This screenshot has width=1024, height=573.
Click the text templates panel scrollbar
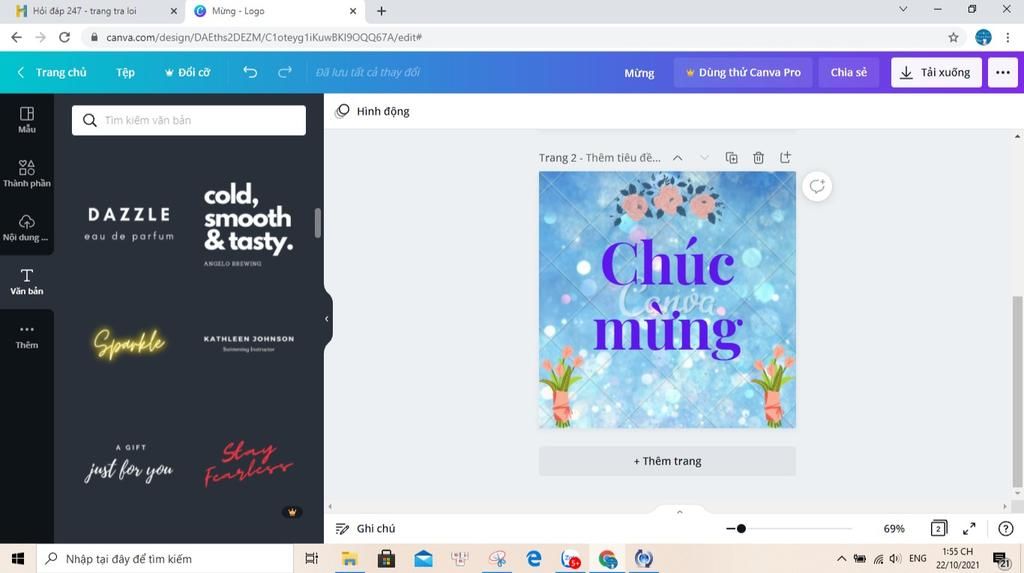point(318,223)
